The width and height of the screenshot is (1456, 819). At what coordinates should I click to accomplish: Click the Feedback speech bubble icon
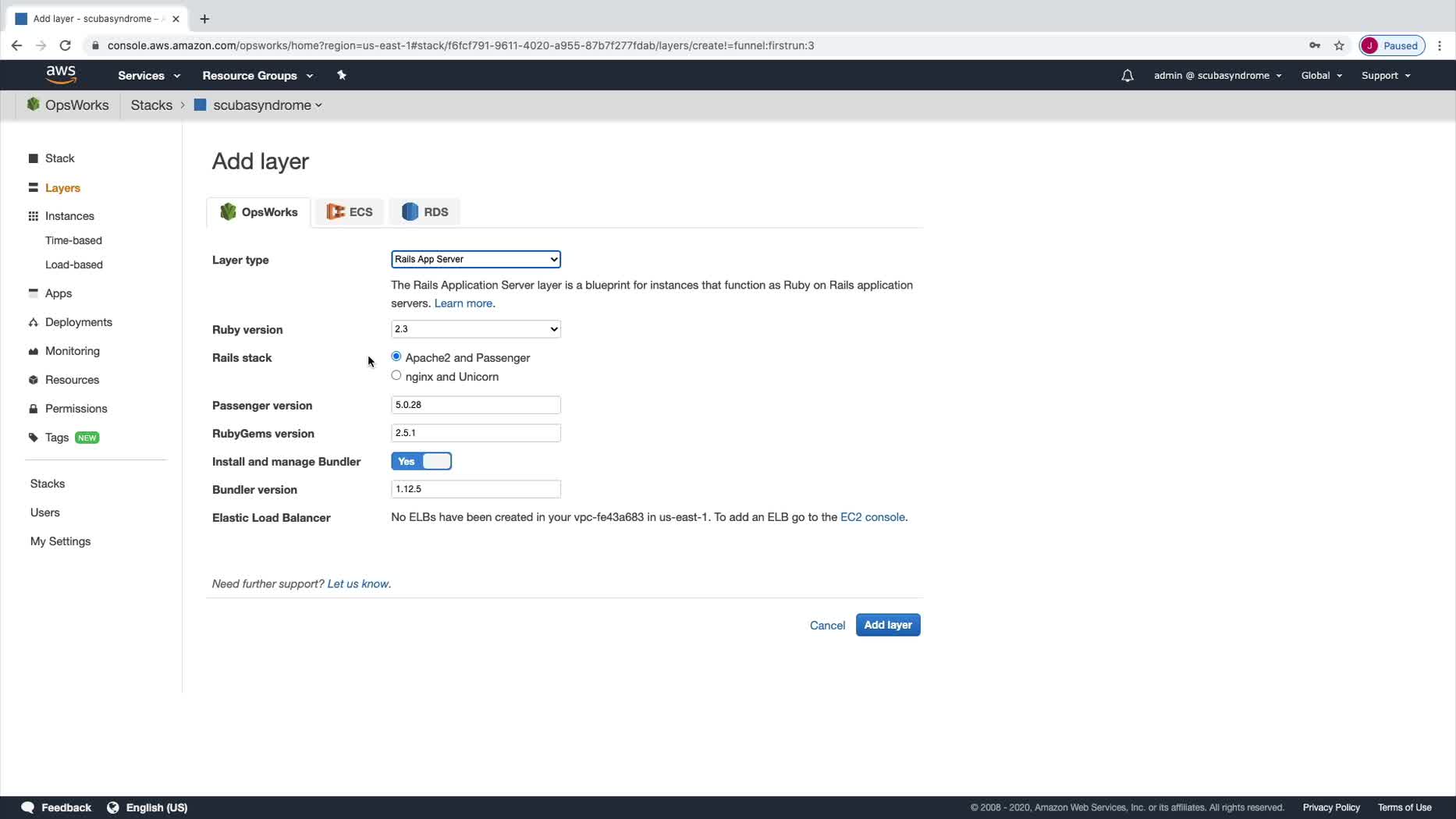(x=27, y=807)
